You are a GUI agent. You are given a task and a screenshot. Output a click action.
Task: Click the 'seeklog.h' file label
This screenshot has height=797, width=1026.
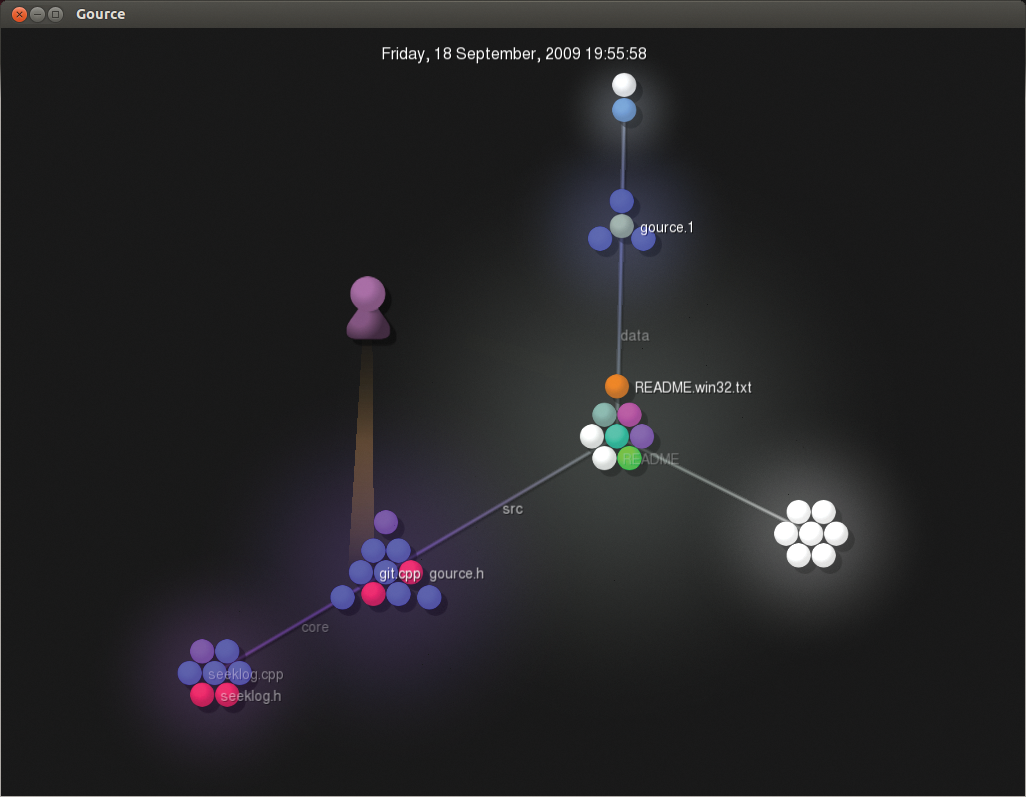point(251,696)
